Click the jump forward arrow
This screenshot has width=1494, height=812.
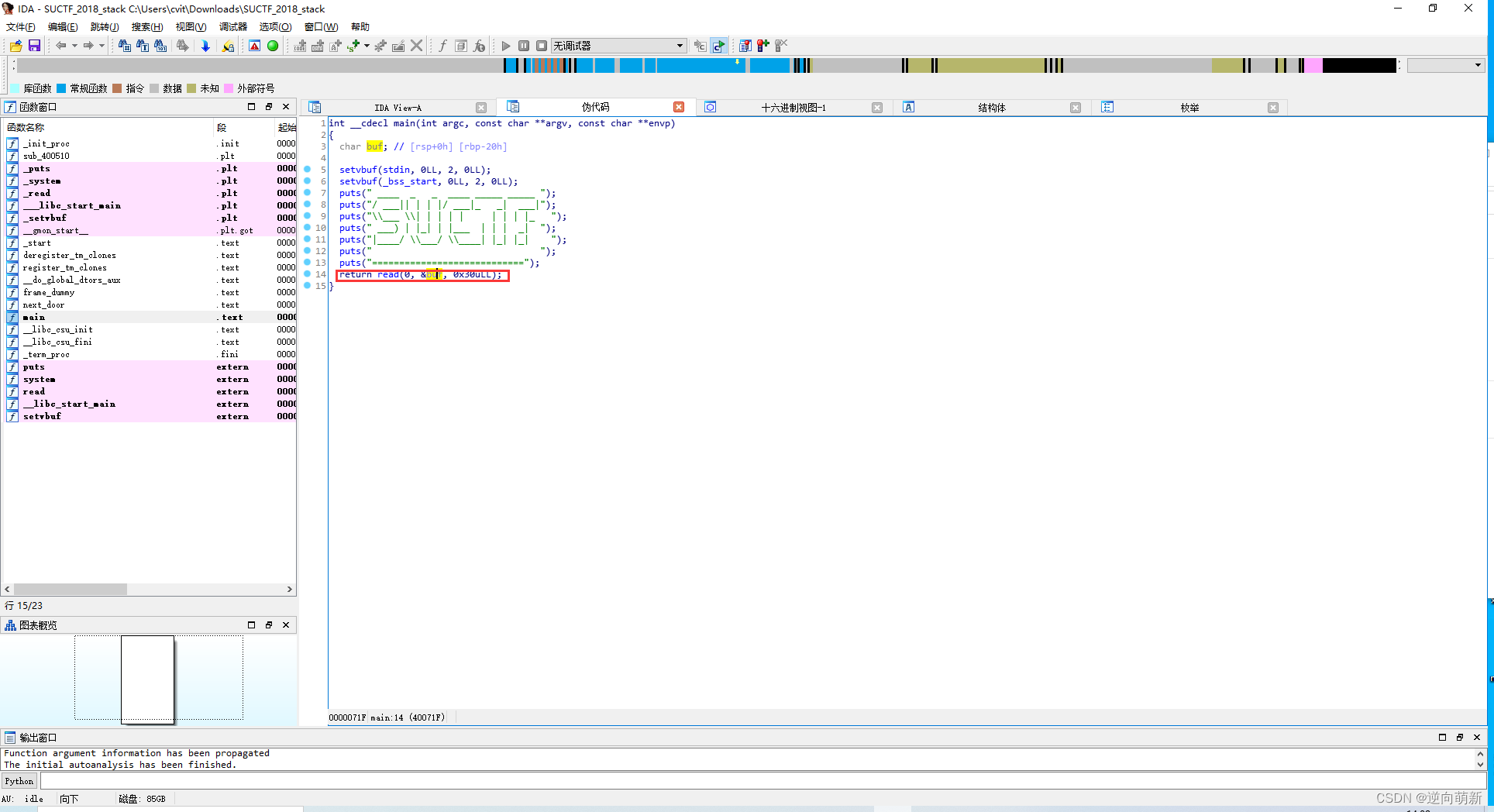coord(88,46)
